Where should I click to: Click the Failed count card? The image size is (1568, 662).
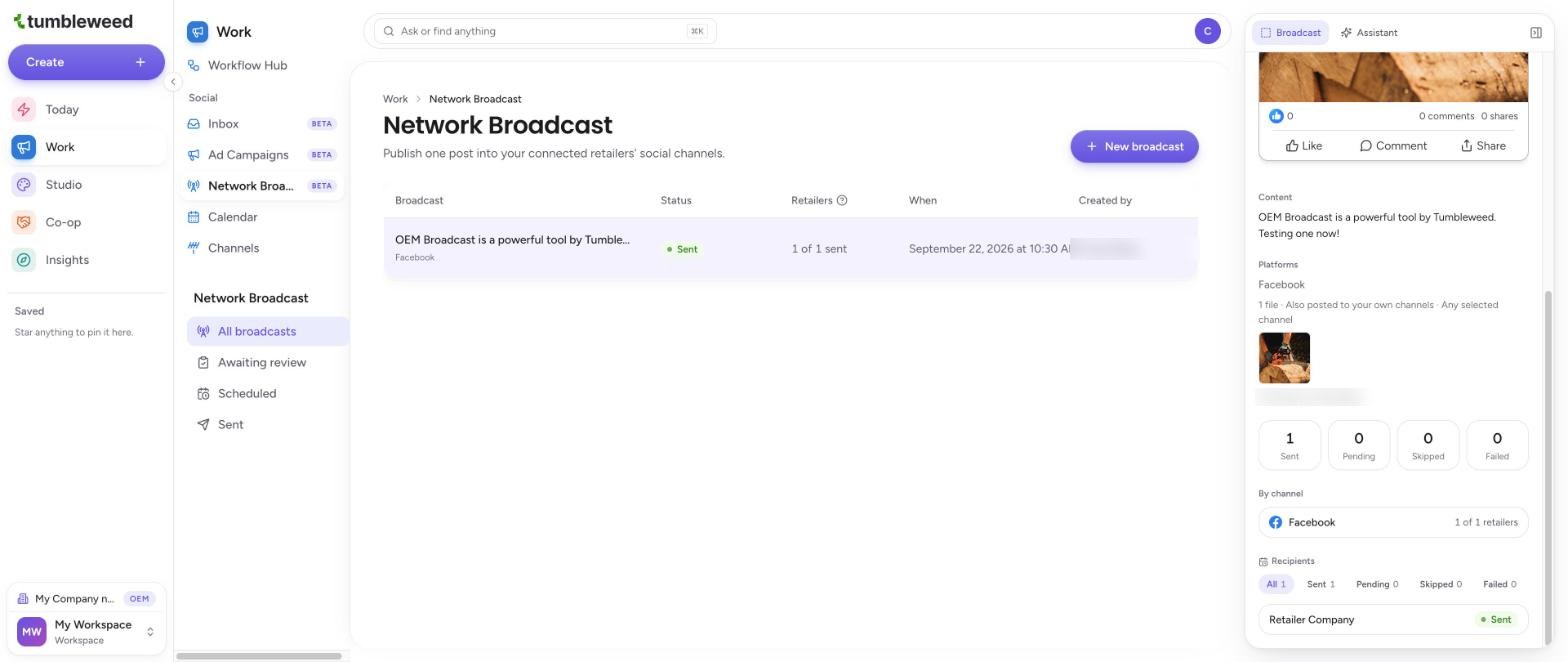click(1497, 445)
